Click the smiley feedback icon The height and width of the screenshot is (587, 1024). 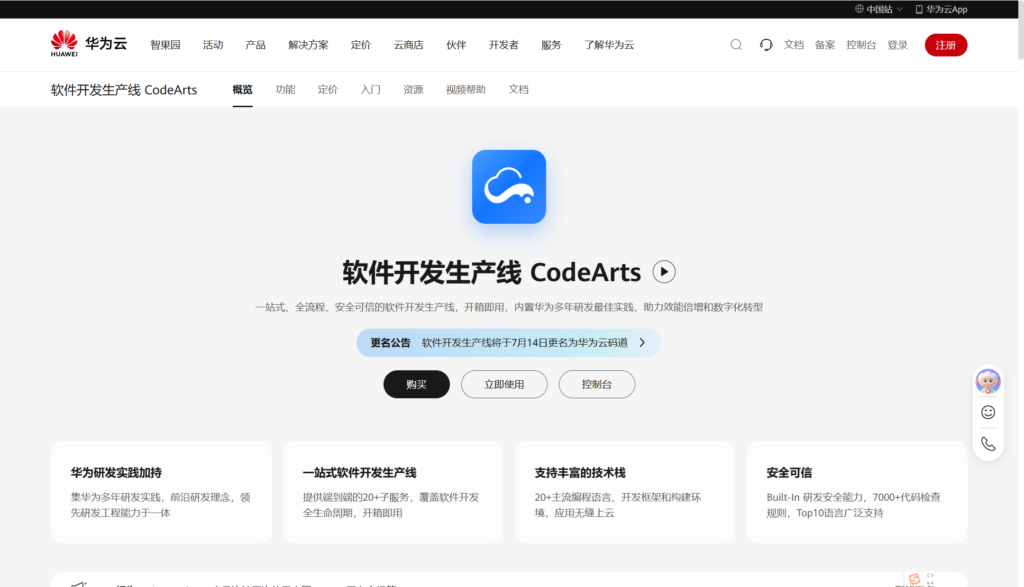pos(987,412)
